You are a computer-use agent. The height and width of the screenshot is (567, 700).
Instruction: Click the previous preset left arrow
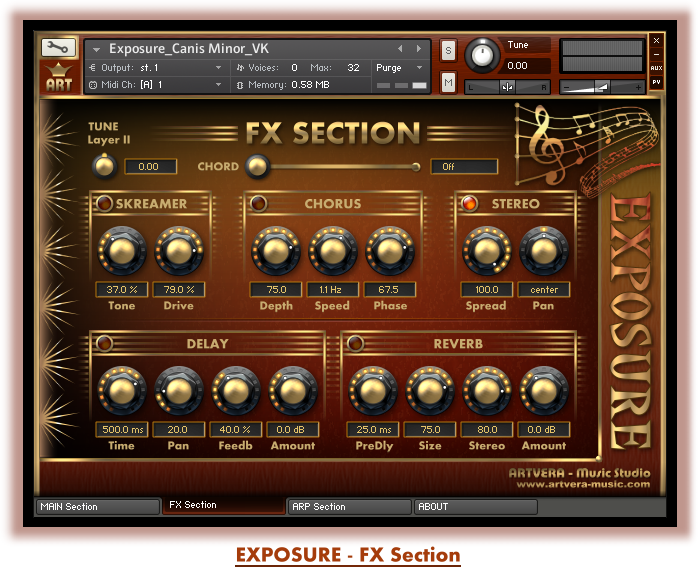coord(401,48)
